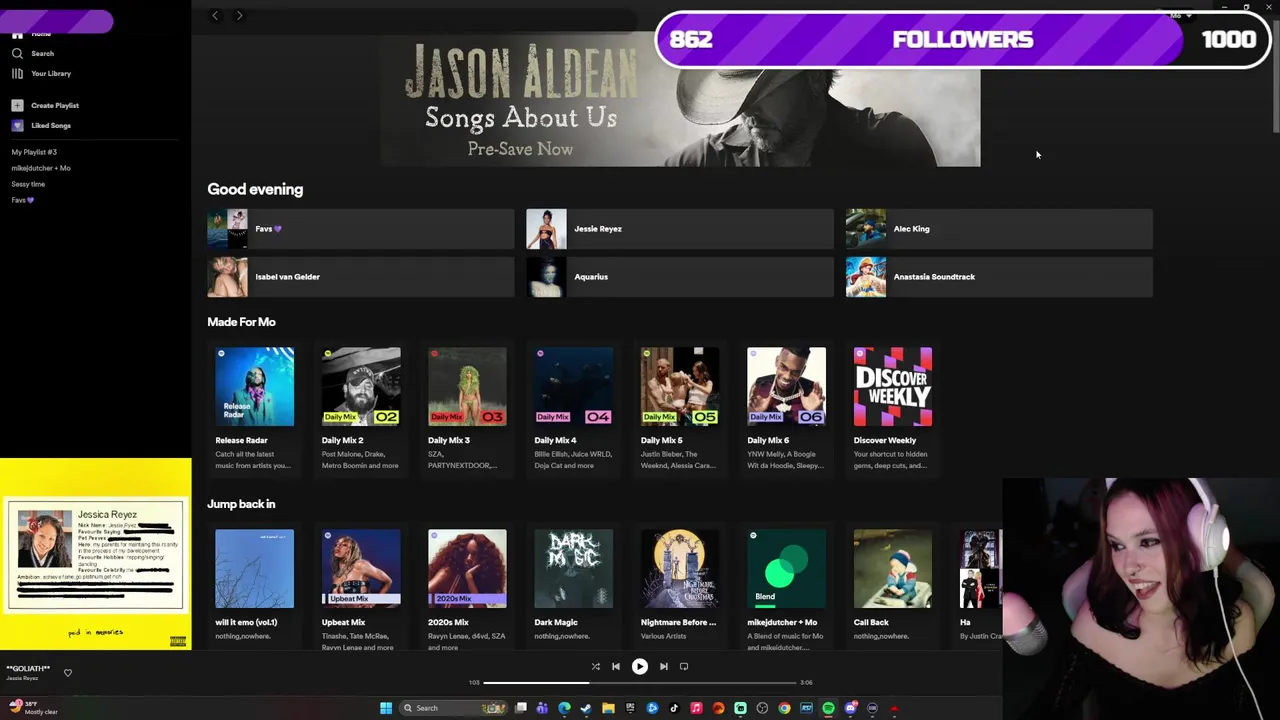Viewport: 1280px width, 720px height.
Task: Open Release Radar playlist cover
Action: pyautogui.click(x=255, y=387)
